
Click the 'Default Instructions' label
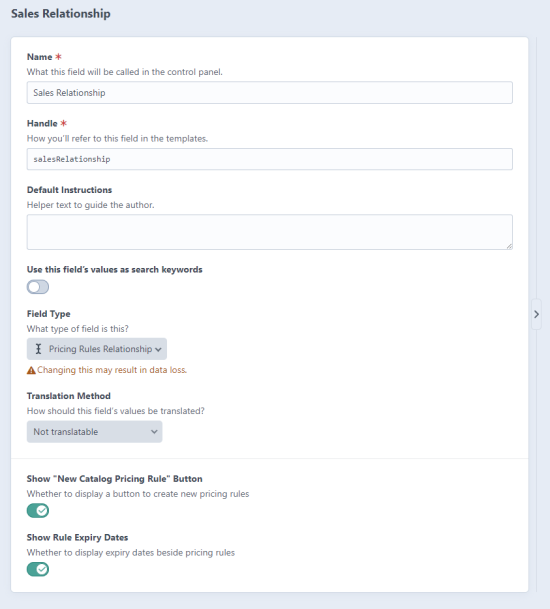tap(70, 190)
